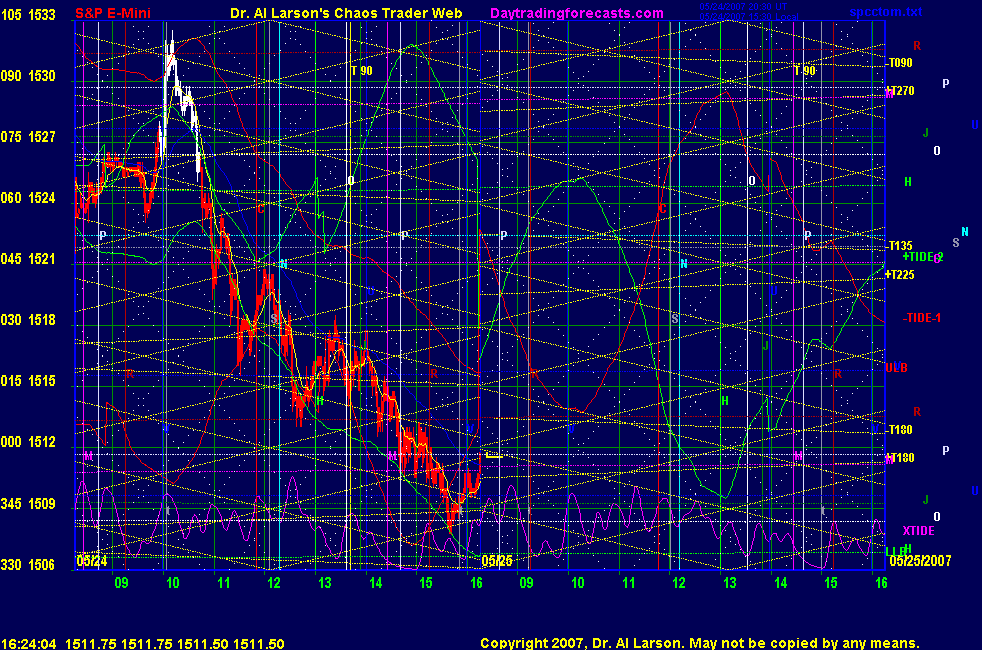This screenshot has width=982, height=650.
Task: Click the "05/25" session date label
Action: (497, 560)
